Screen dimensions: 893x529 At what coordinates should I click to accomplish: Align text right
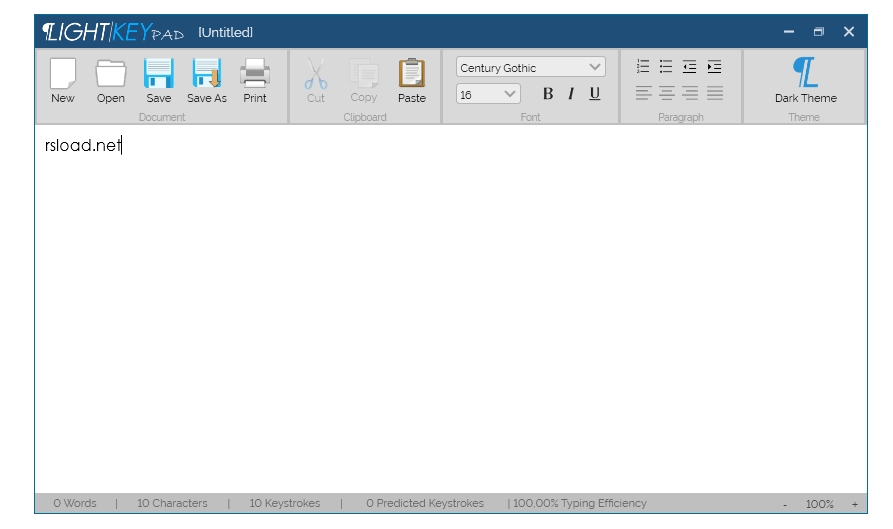[x=690, y=93]
